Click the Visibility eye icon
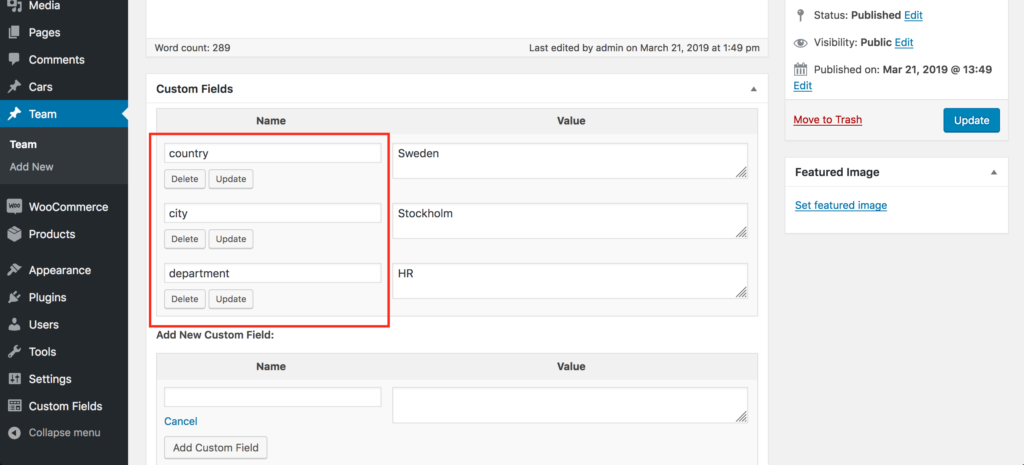The image size is (1024, 465). pyautogui.click(x=800, y=42)
